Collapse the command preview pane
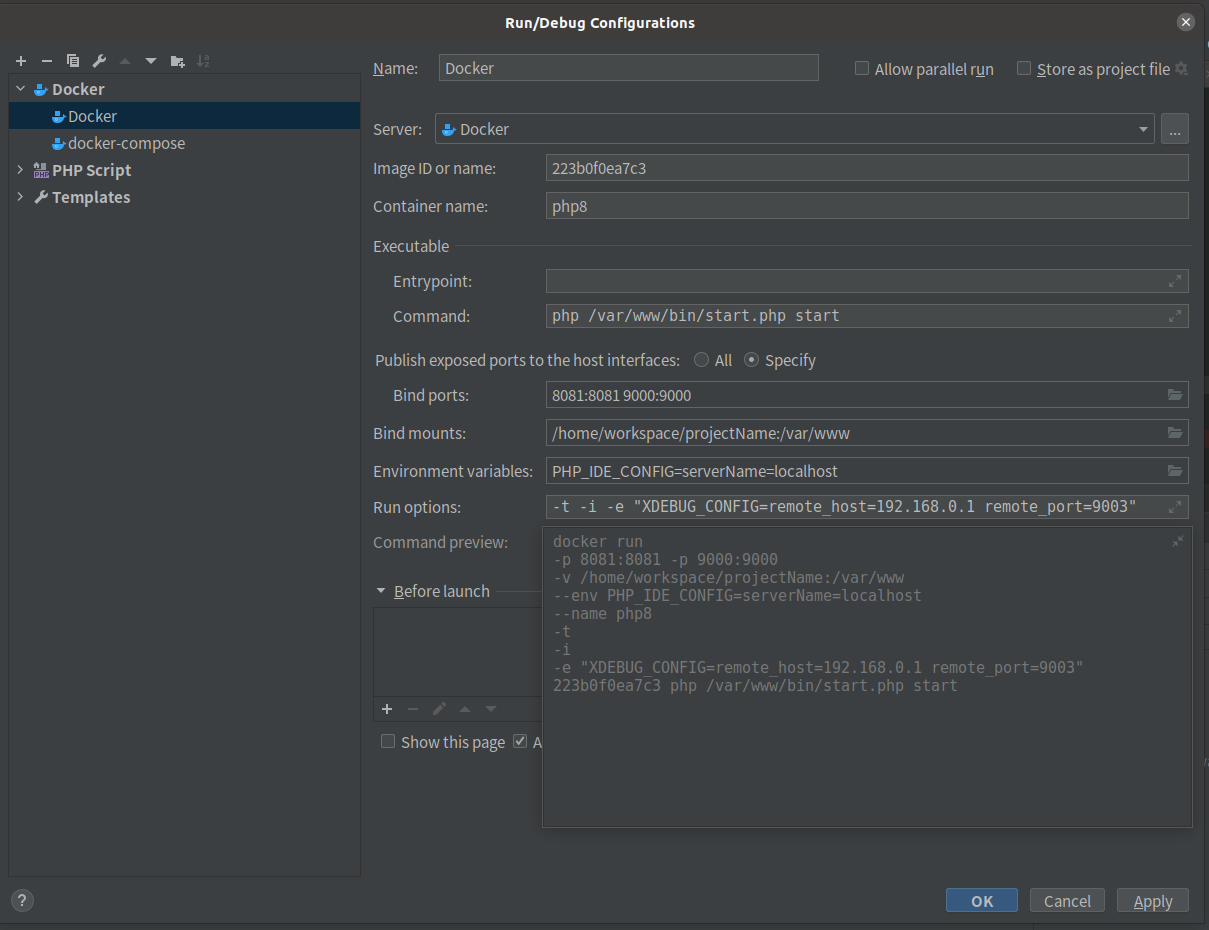Viewport: 1209px width, 930px height. (x=1178, y=541)
